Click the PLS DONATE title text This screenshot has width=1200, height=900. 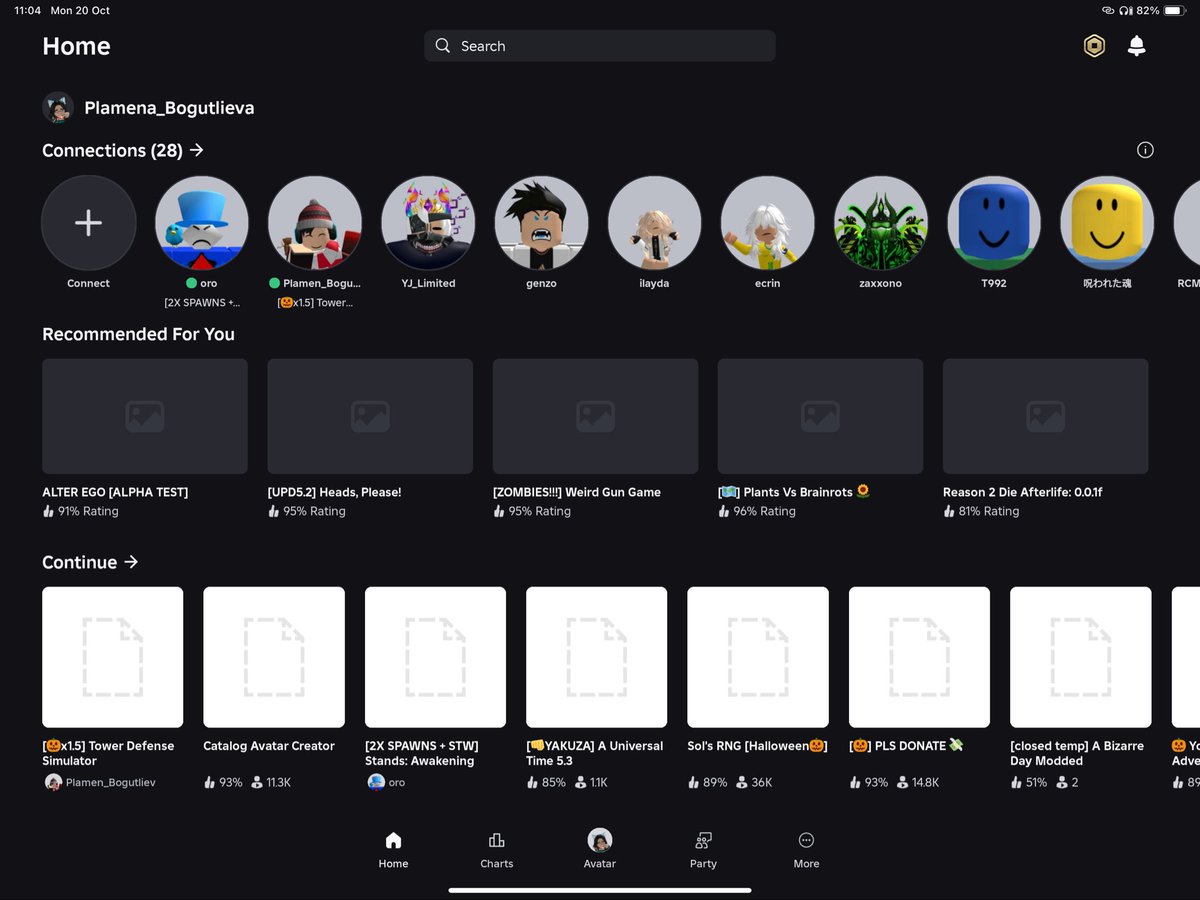pos(906,746)
